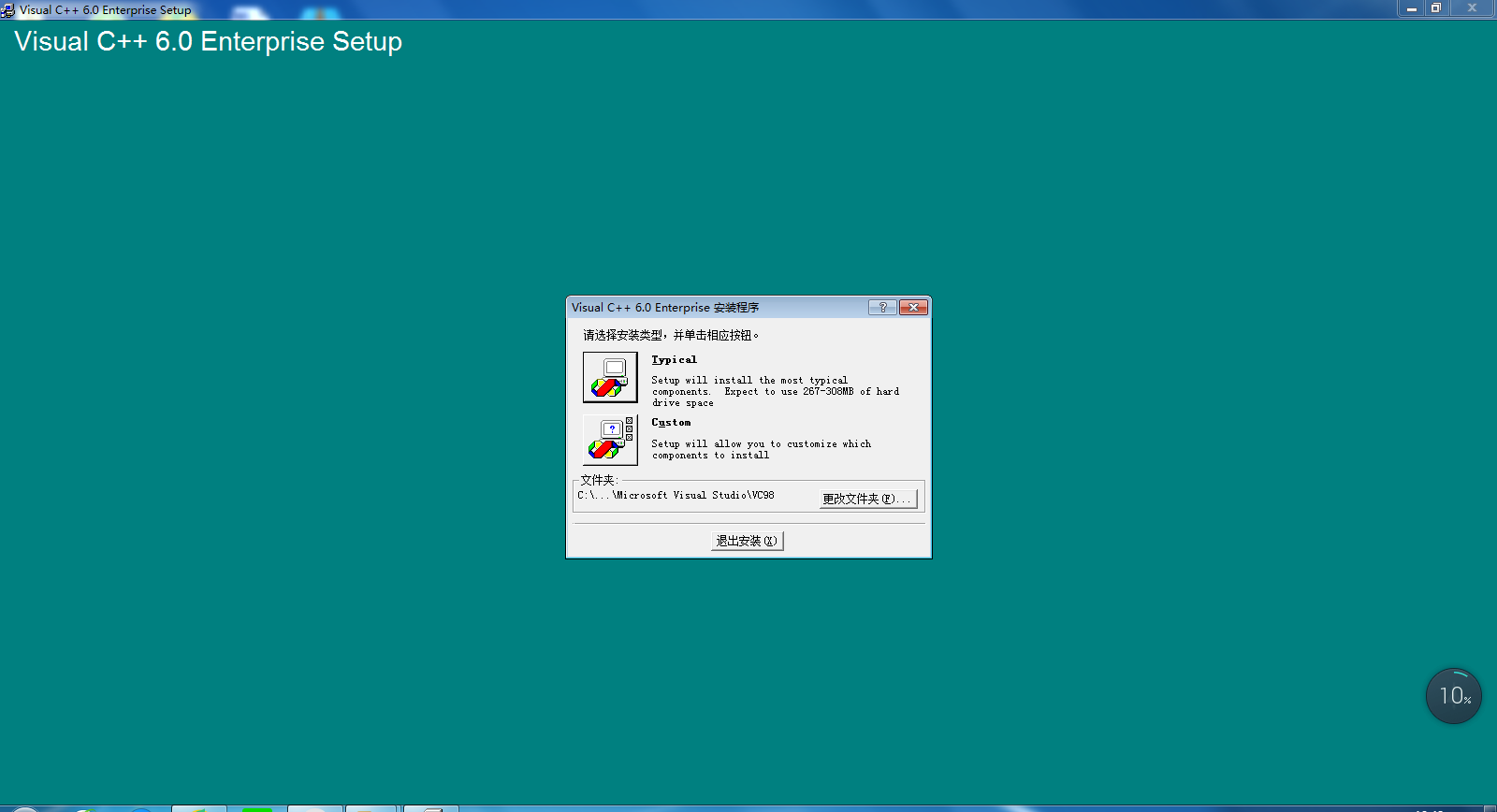Viewport: 1497px width, 812px height.
Task: Choose the Typical installation icon button
Action: click(x=610, y=377)
